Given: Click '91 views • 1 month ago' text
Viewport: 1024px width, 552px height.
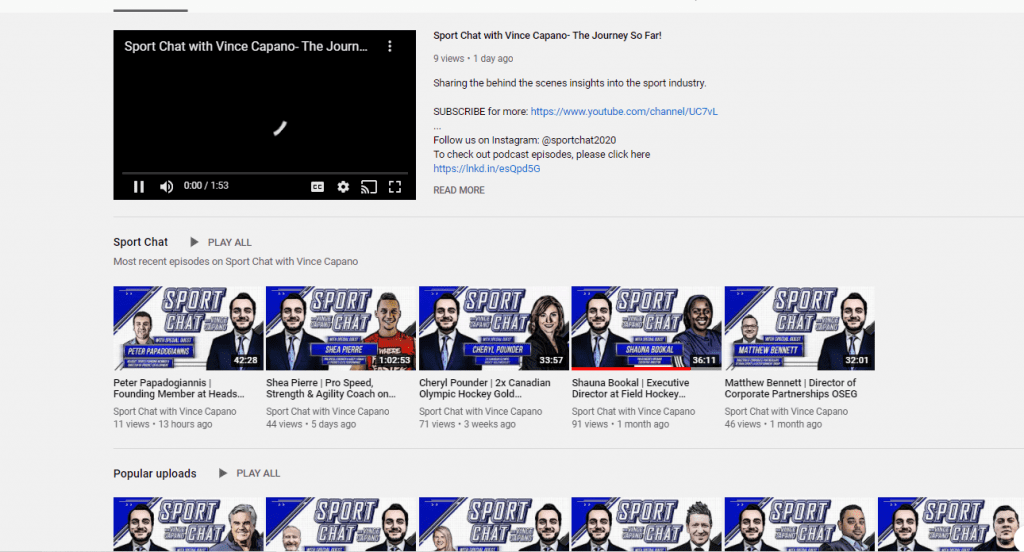Looking at the screenshot, I should tap(620, 425).
